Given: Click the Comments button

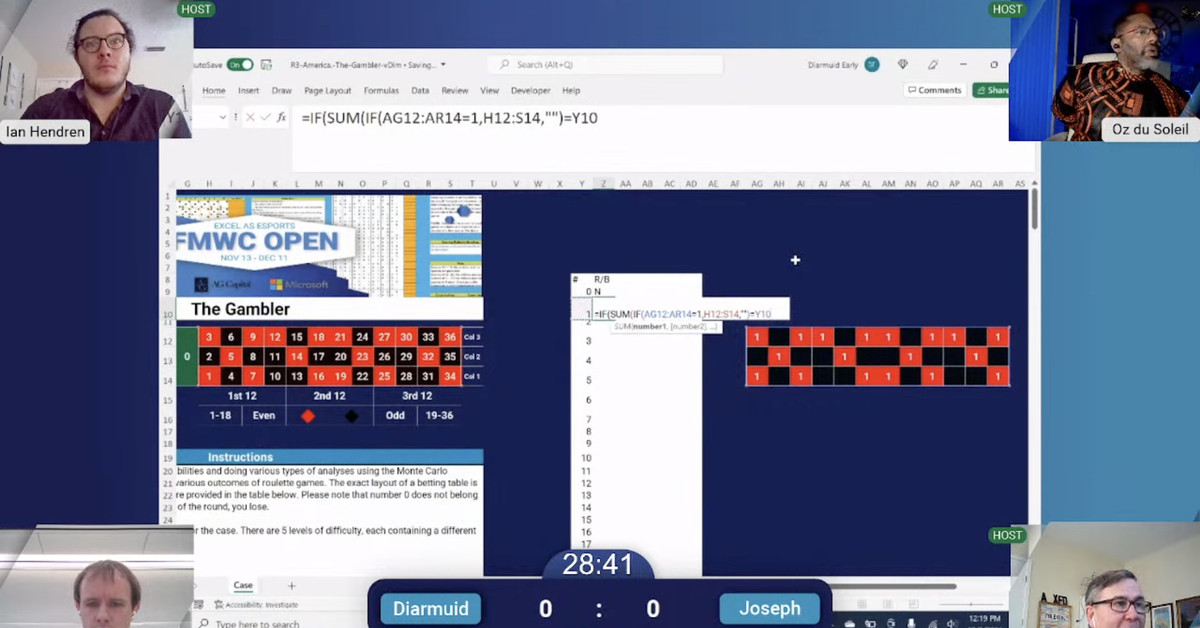Looking at the screenshot, I should 934,90.
